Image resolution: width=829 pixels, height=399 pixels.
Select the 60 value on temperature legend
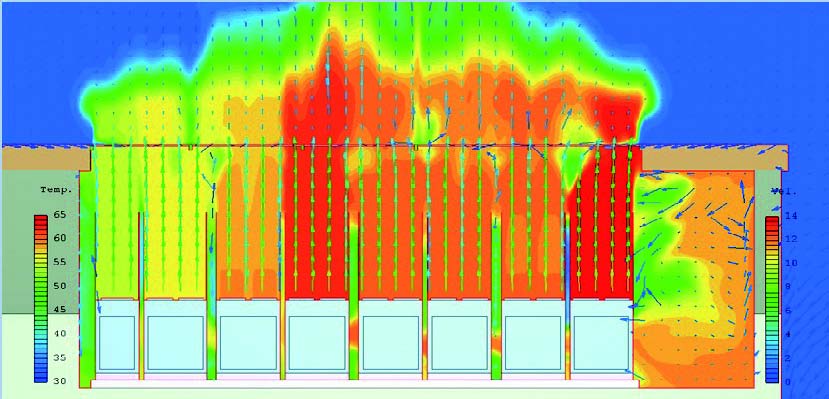pos(60,238)
